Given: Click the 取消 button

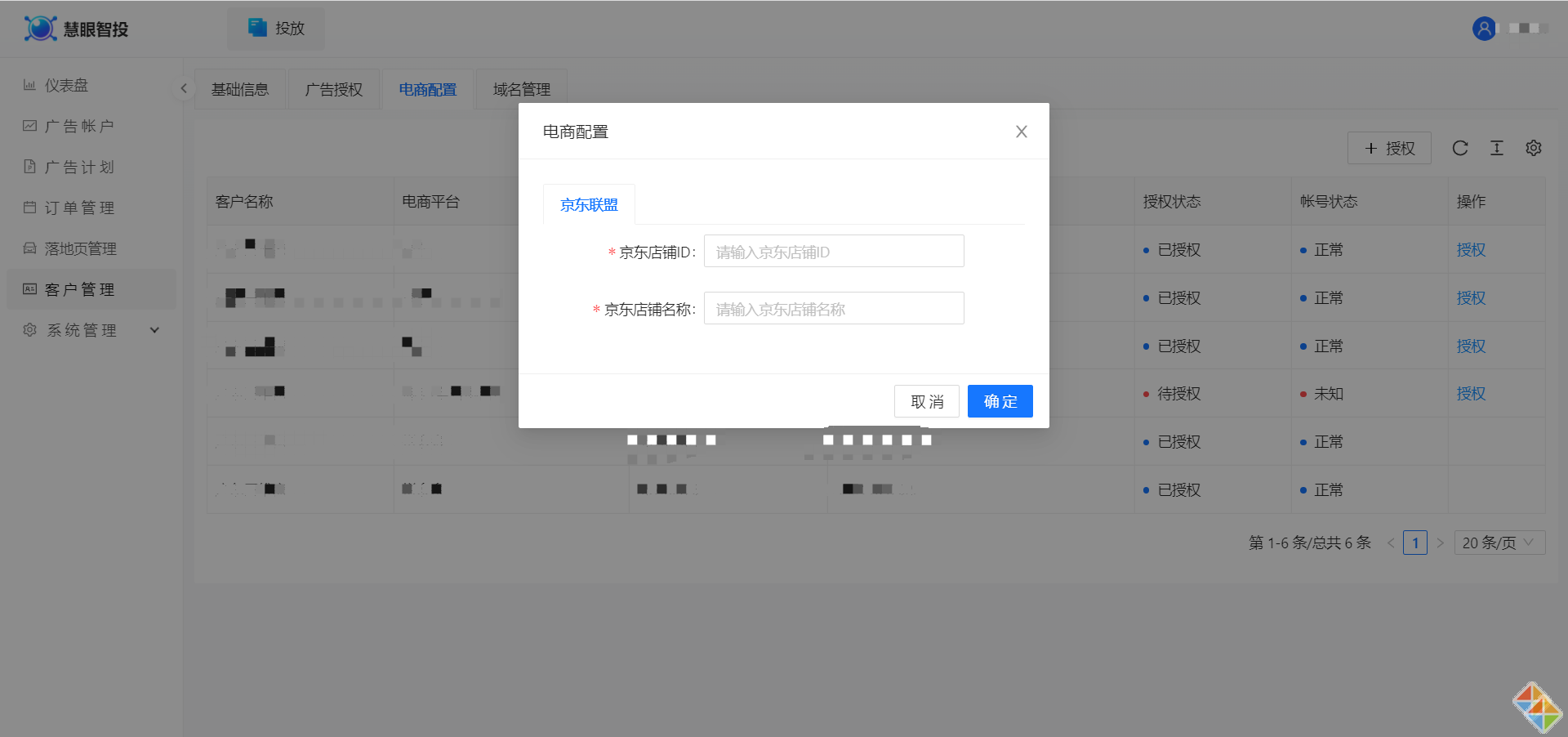Looking at the screenshot, I should [x=926, y=401].
